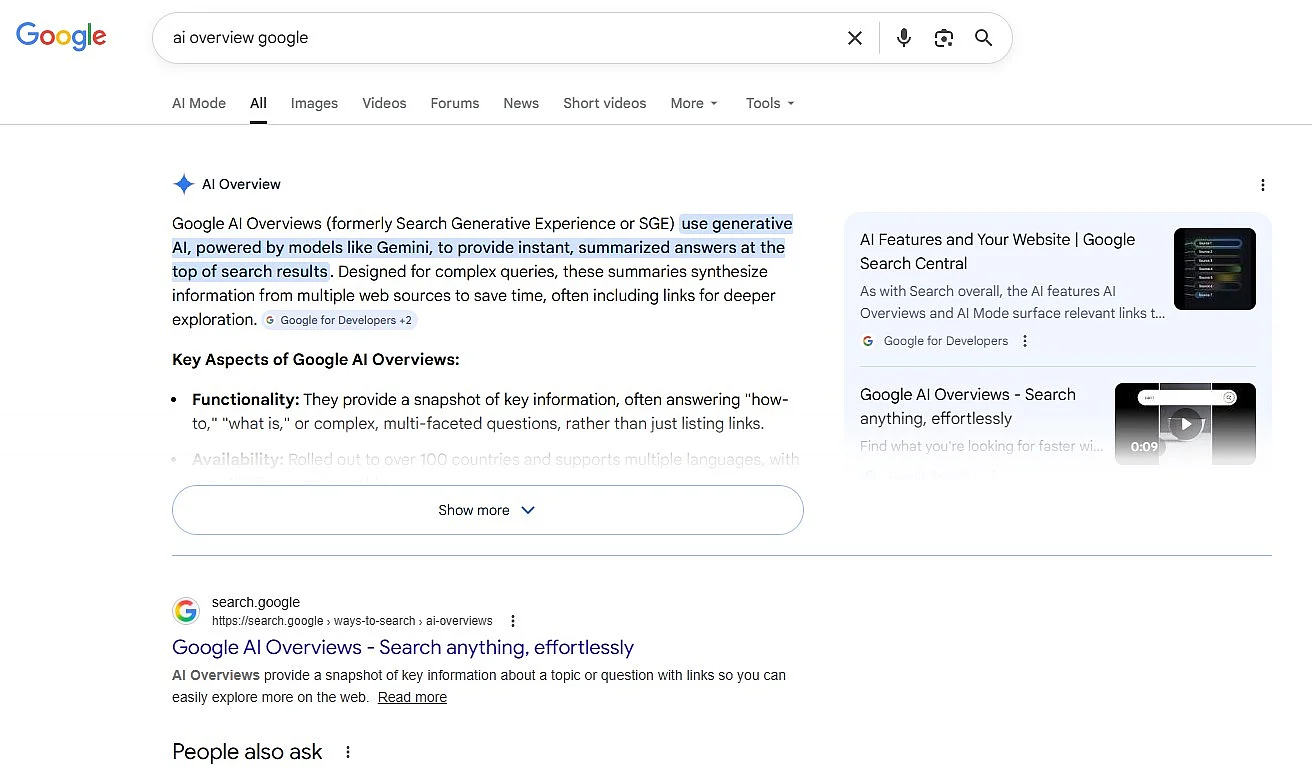Clear the search box with the X icon
The image size is (1312, 771).
(855, 38)
